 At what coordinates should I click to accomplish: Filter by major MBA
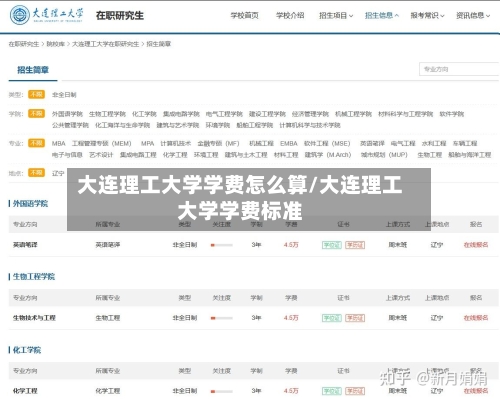click(x=59, y=144)
